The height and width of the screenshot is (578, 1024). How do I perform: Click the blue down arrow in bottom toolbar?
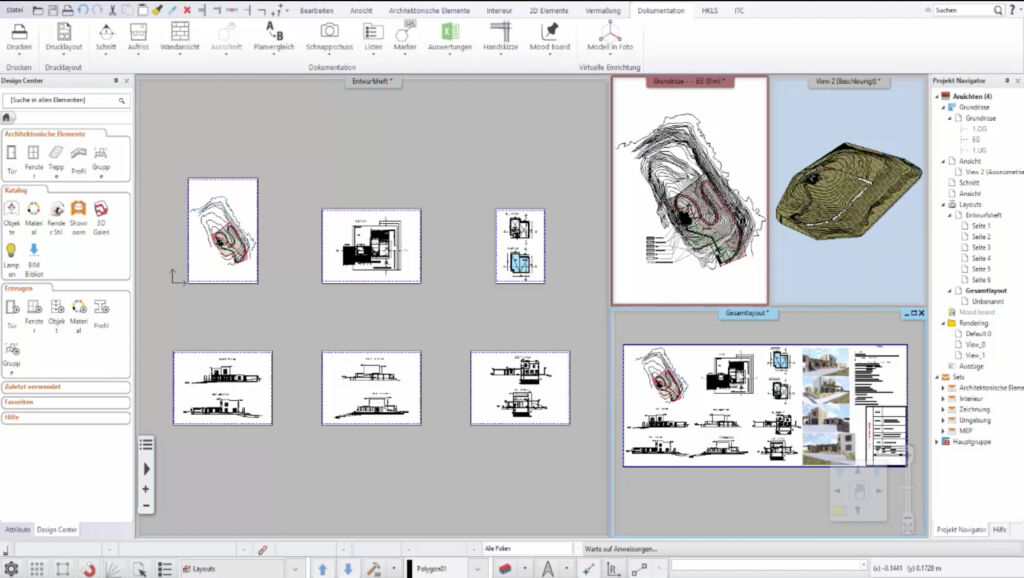coord(348,569)
